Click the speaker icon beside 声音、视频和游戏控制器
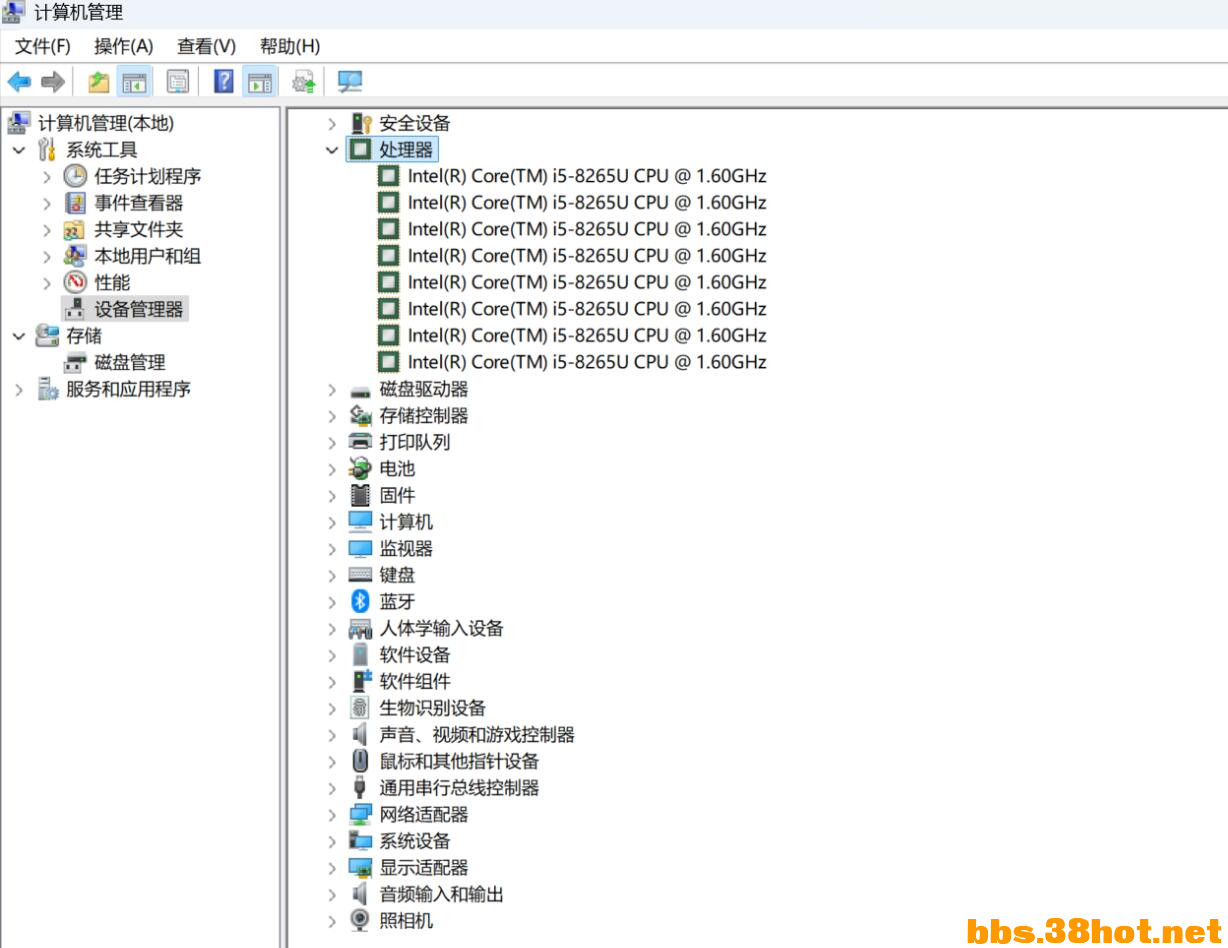 pos(361,735)
